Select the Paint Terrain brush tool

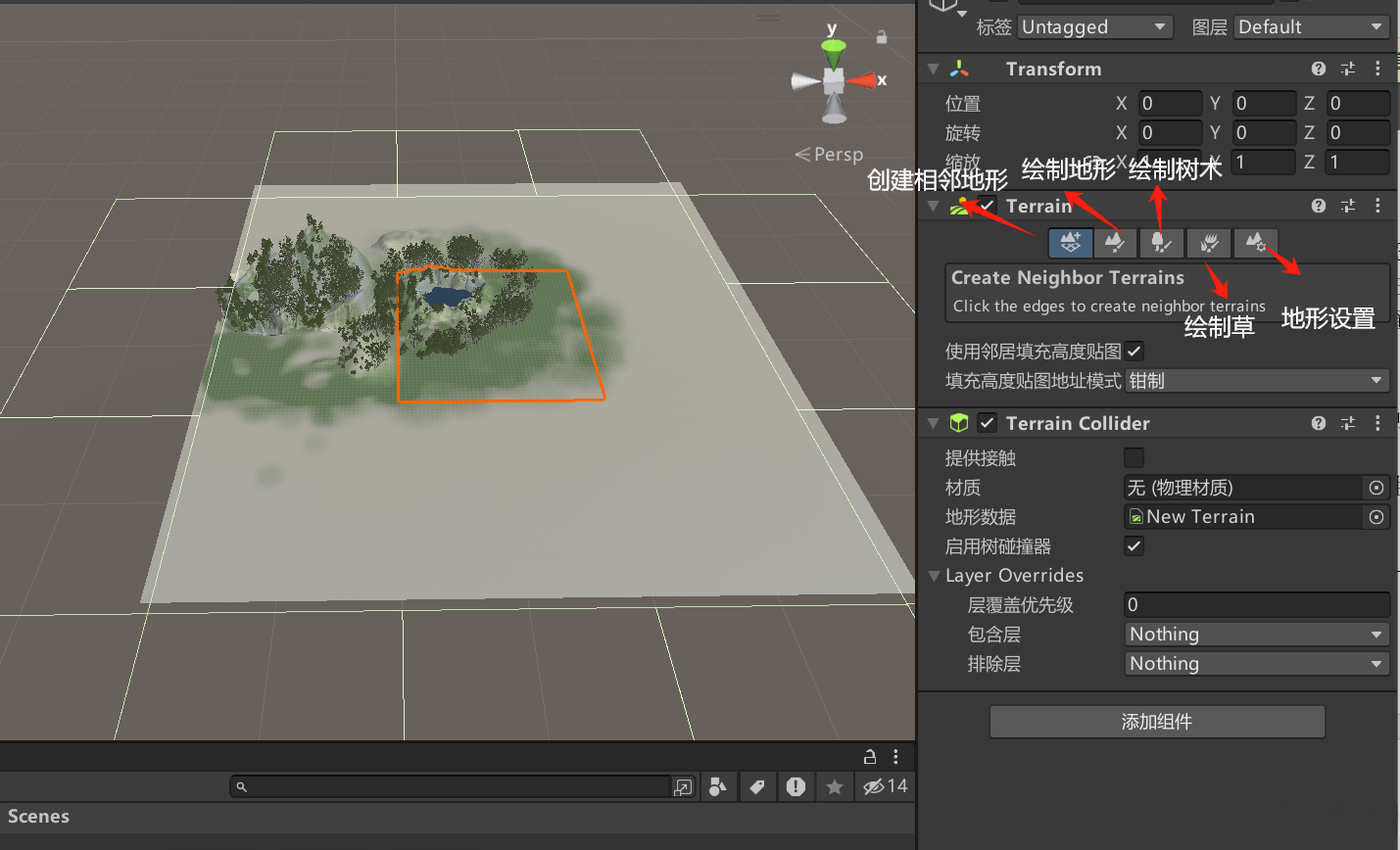tap(1115, 242)
